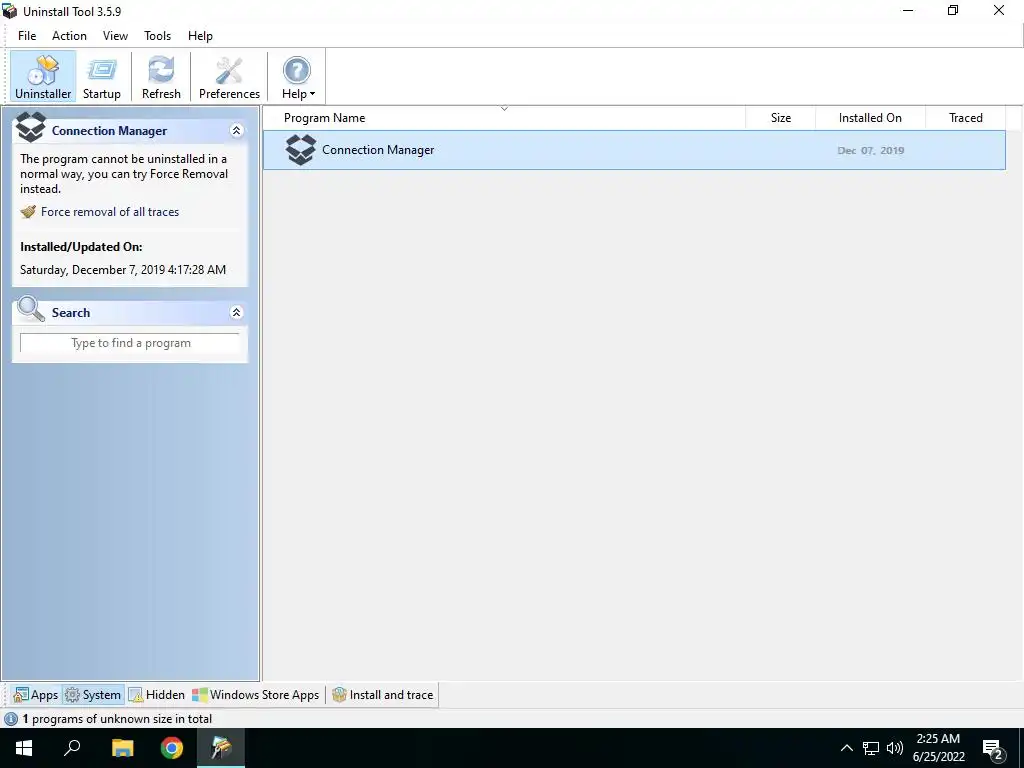Screen dimensions: 1024x768
Task: Open the notification center icon
Action: point(993,750)
